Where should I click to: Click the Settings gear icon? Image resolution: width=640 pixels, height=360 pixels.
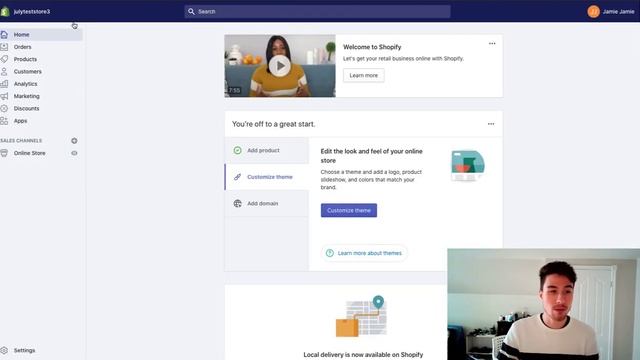click(x=4, y=350)
